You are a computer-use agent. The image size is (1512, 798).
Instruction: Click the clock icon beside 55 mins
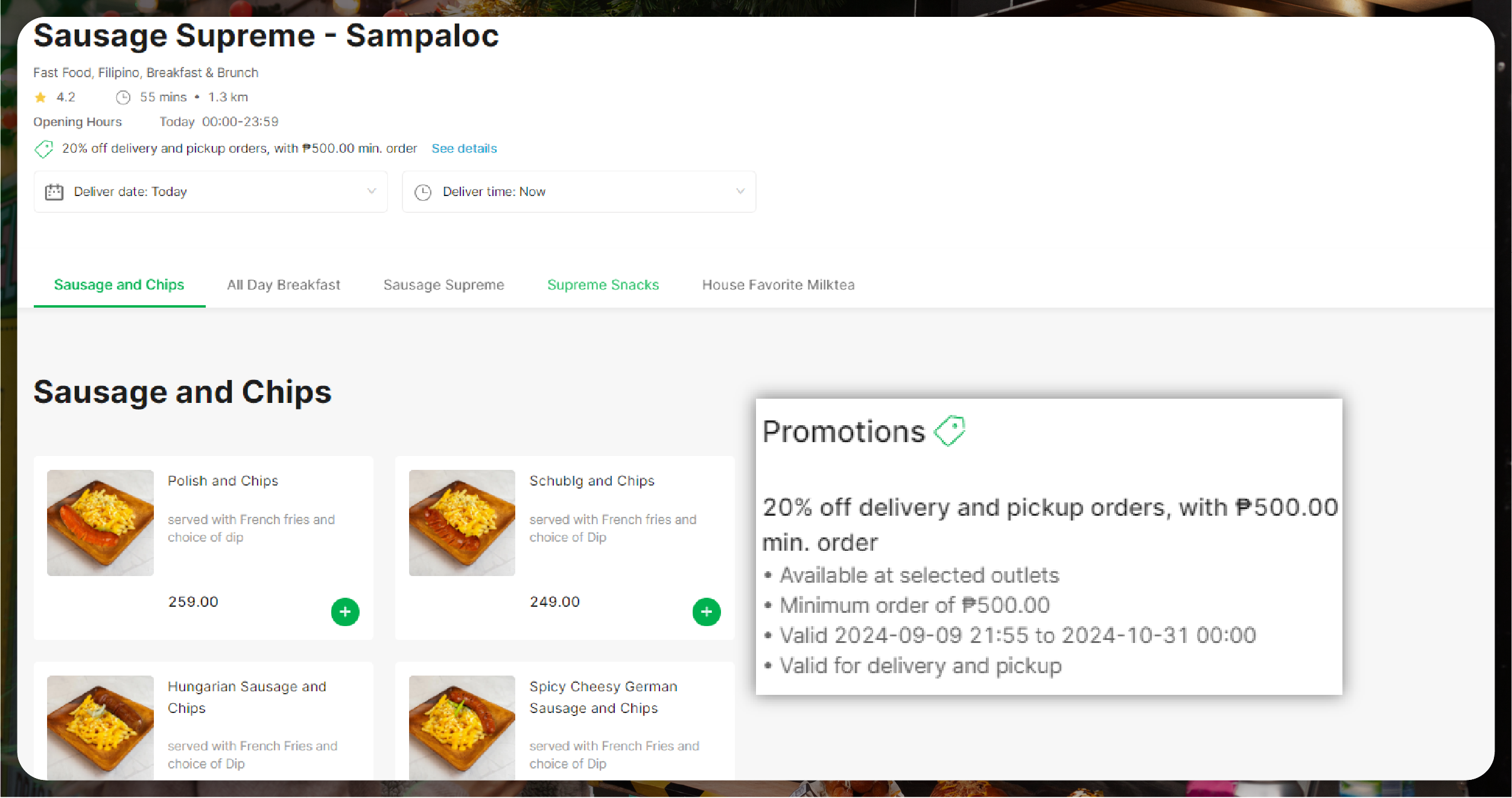point(123,97)
